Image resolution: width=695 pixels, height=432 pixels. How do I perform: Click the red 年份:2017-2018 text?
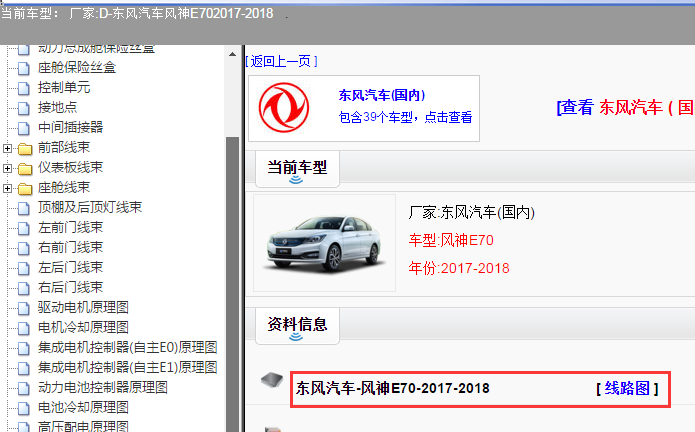[x=459, y=269]
